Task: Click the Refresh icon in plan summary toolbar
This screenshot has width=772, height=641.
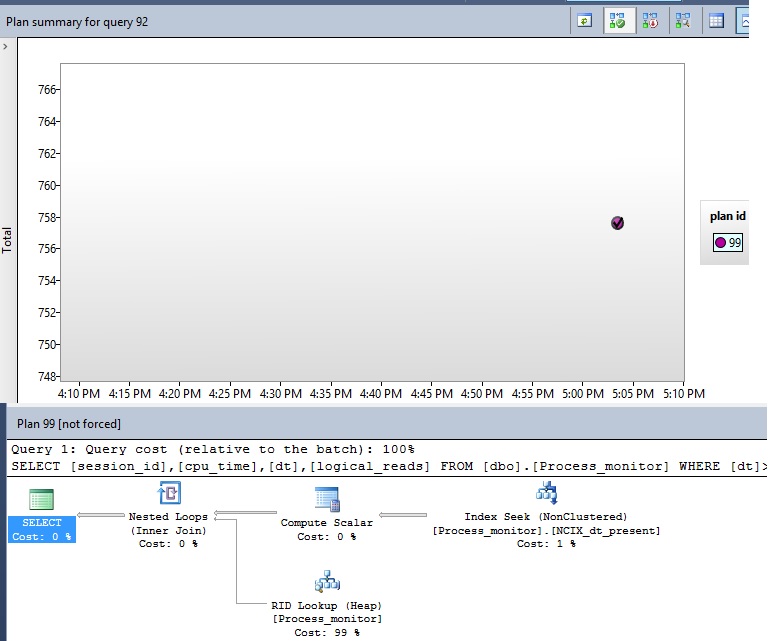Action: click(x=584, y=21)
